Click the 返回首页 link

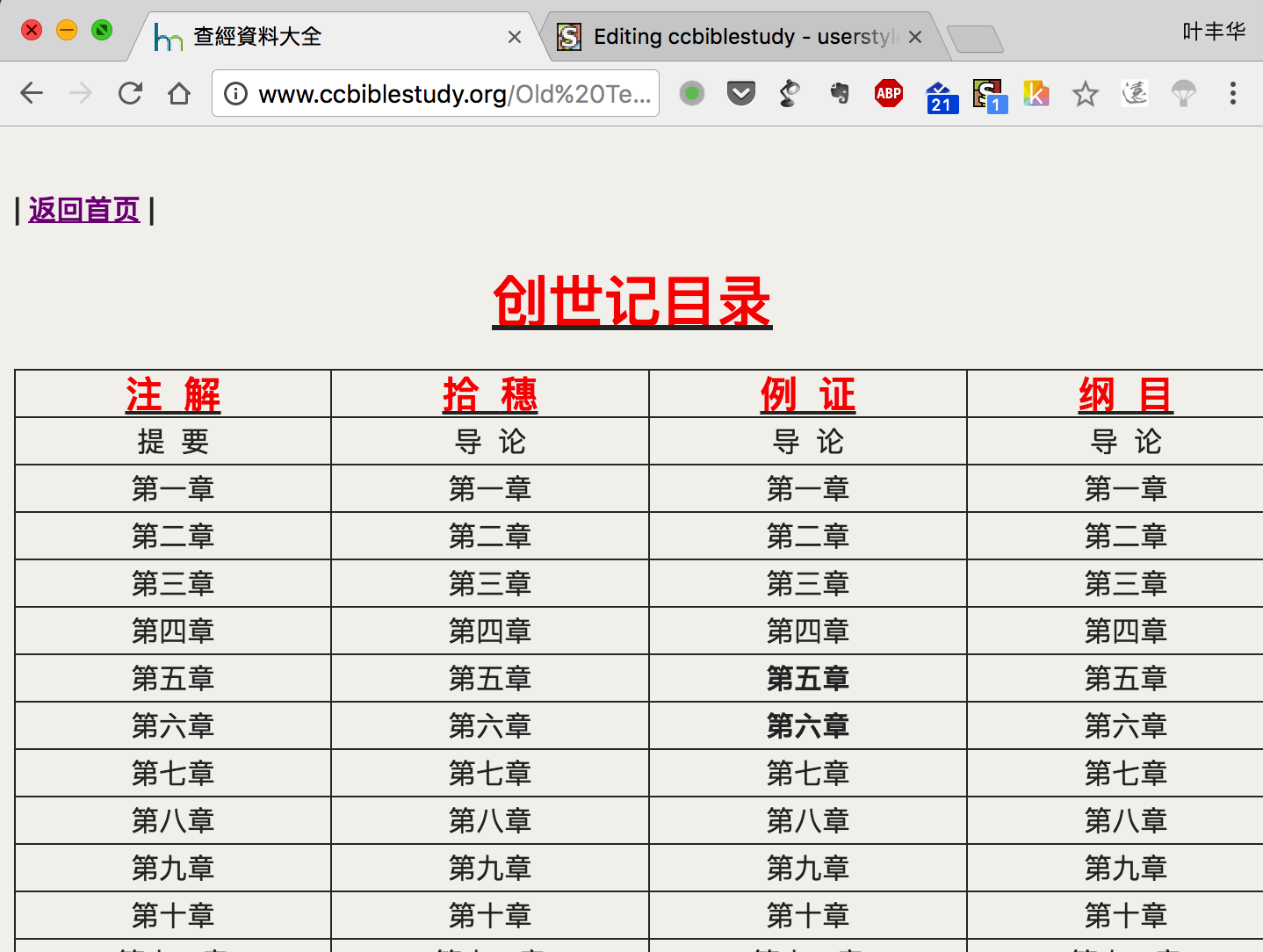(x=84, y=210)
